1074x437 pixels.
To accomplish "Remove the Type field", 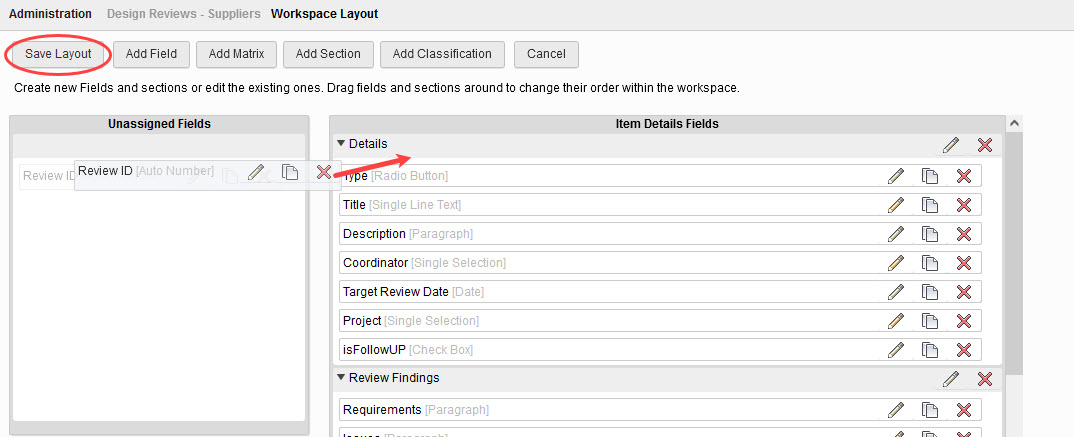I will (964, 176).
